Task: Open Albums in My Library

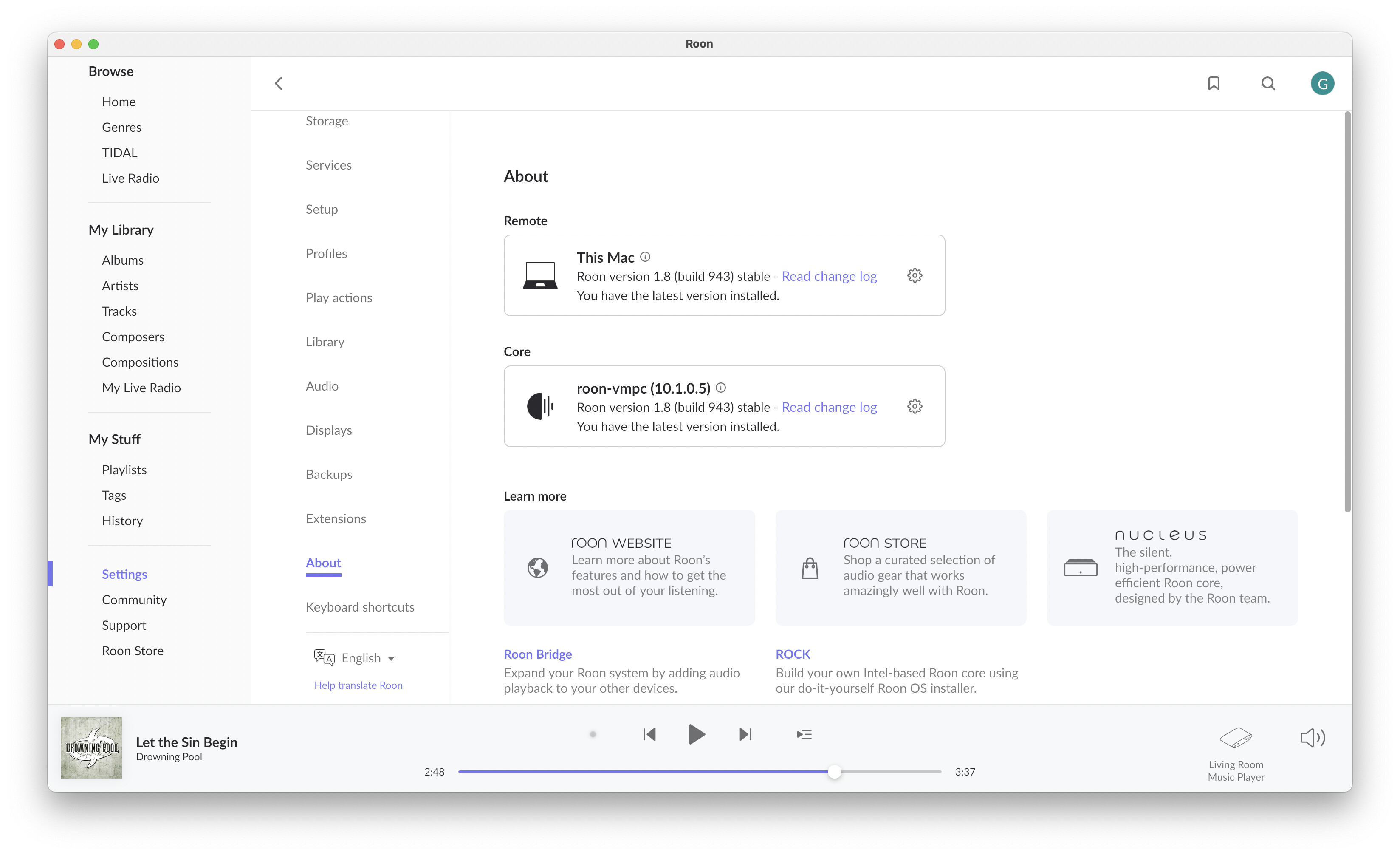Action: click(x=123, y=260)
